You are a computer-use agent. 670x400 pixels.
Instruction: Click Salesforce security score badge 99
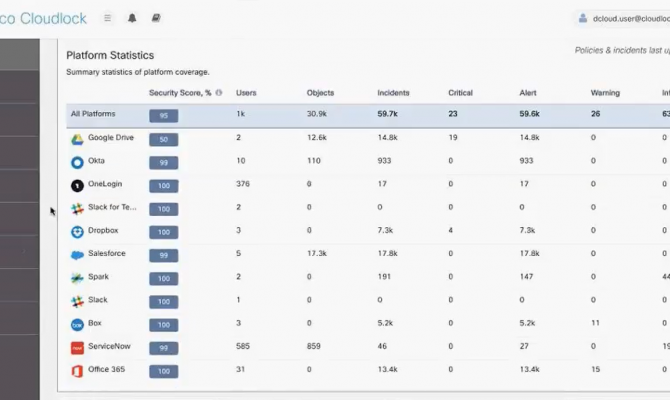164,255
